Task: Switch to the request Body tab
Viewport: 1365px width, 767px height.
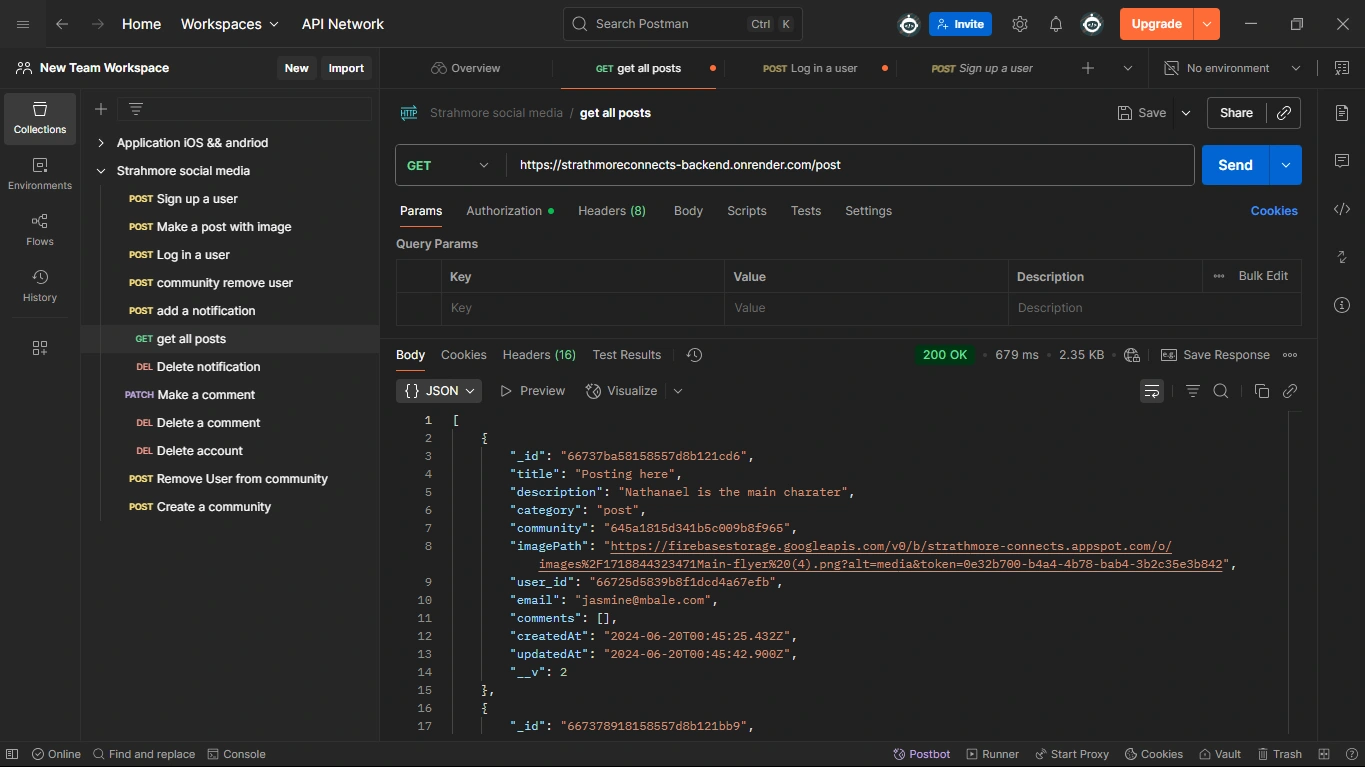Action: click(x=688, y=211)
